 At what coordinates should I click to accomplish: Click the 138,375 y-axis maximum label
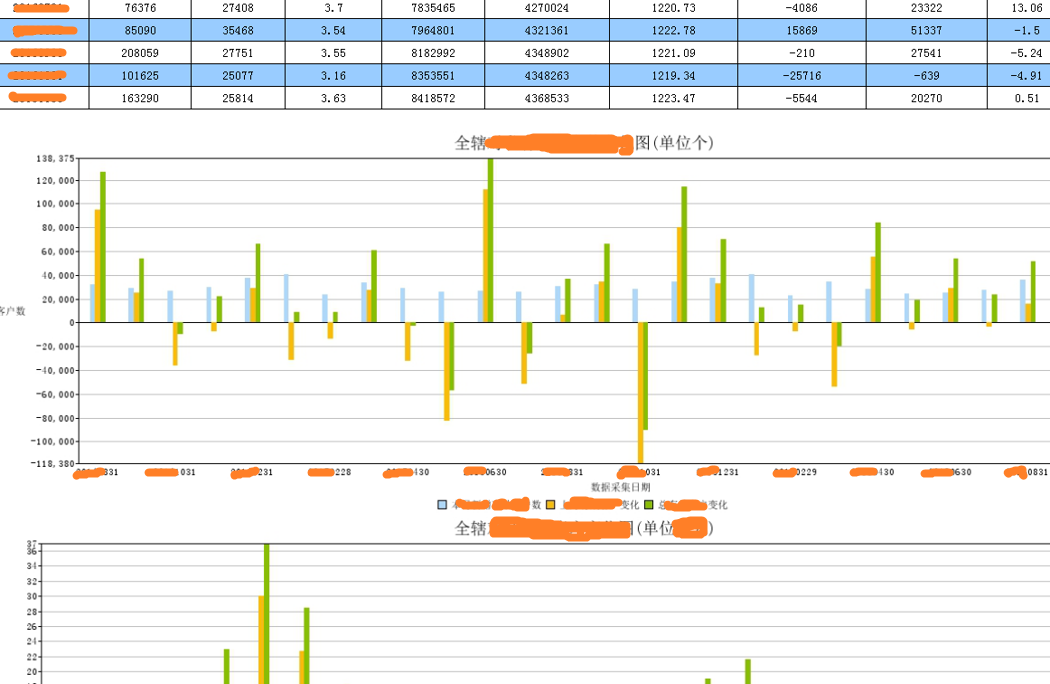53,159
